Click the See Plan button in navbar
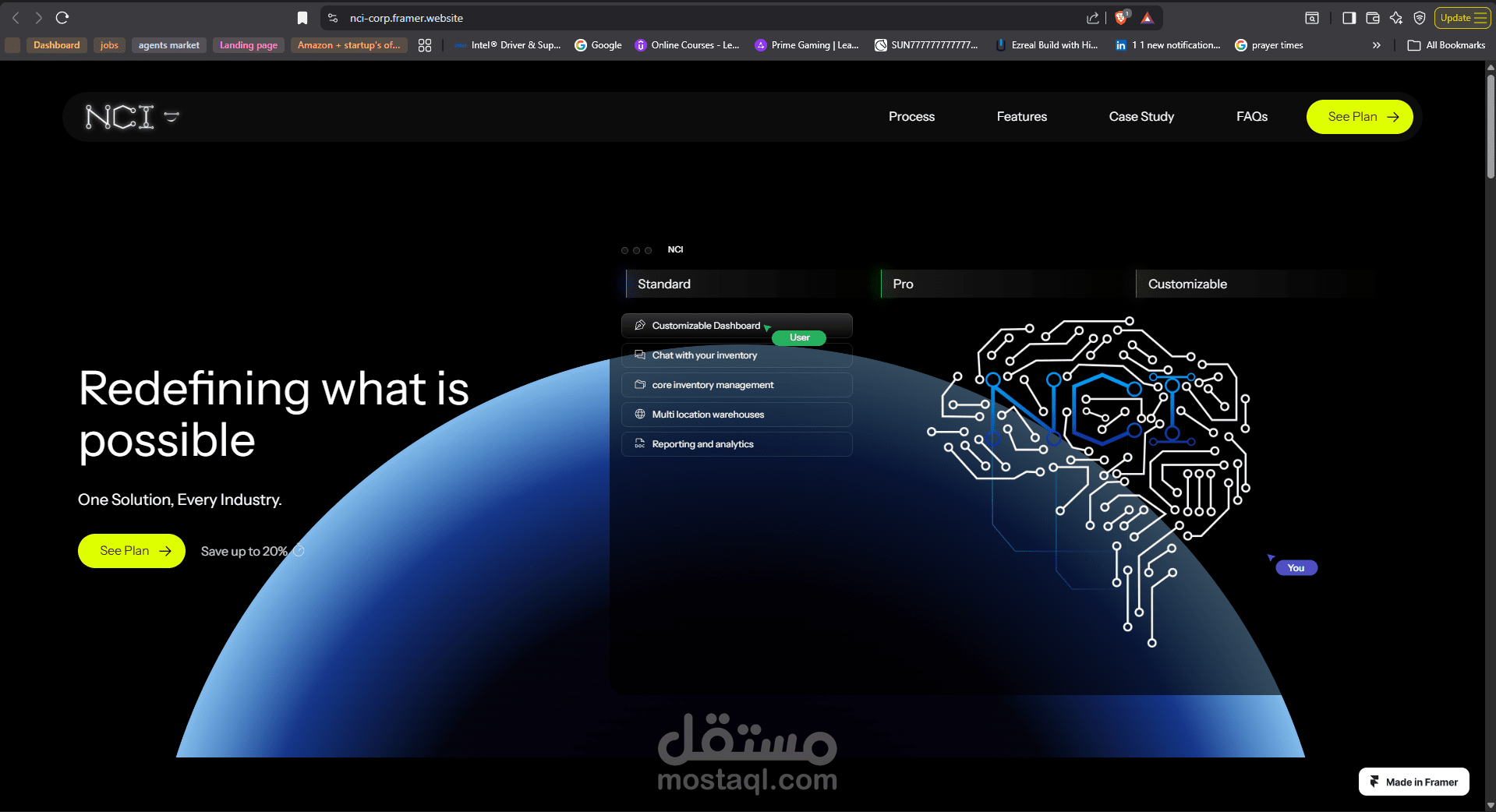 click(1360, 117)
